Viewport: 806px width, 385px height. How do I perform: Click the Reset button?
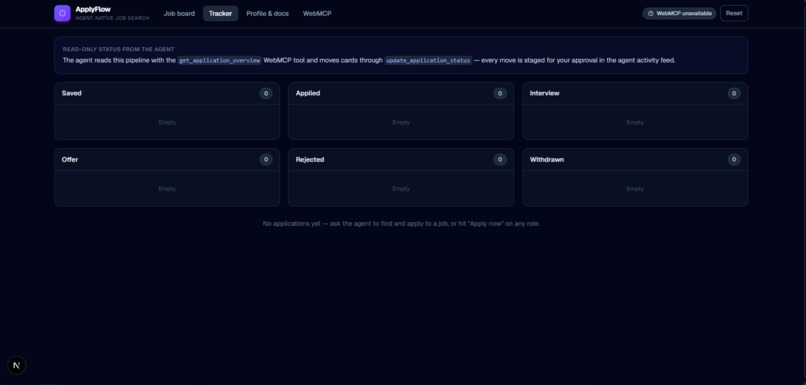click(734, 13)
